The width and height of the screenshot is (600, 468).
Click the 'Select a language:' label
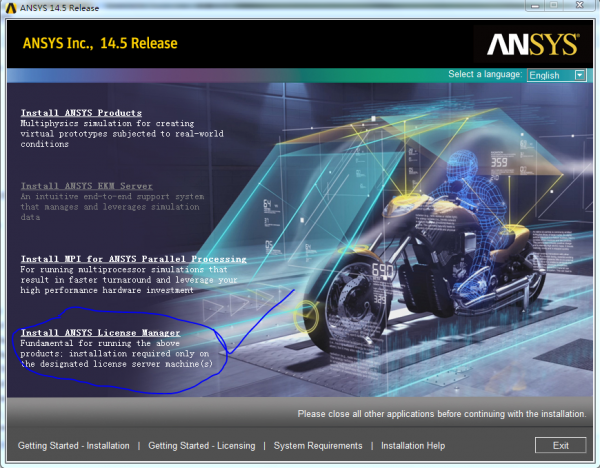tap(485, 74)
